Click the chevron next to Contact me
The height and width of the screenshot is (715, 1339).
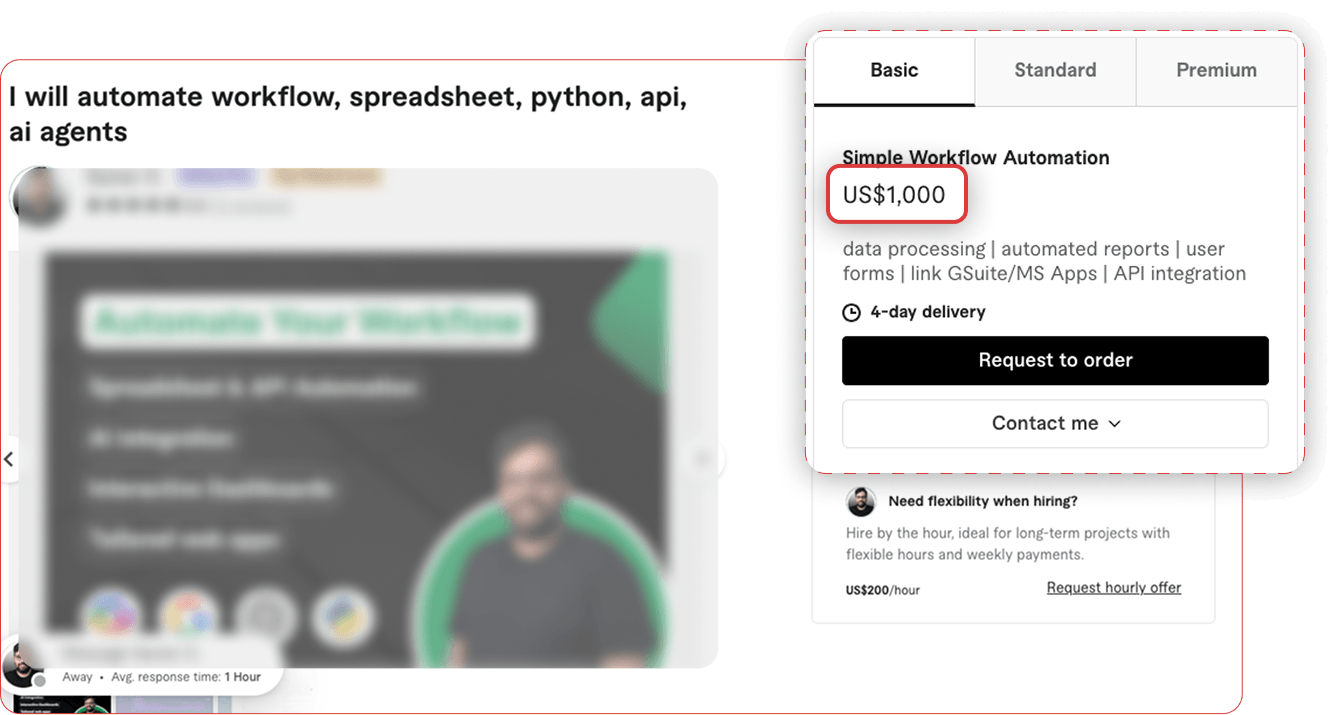pos(1115,424)
